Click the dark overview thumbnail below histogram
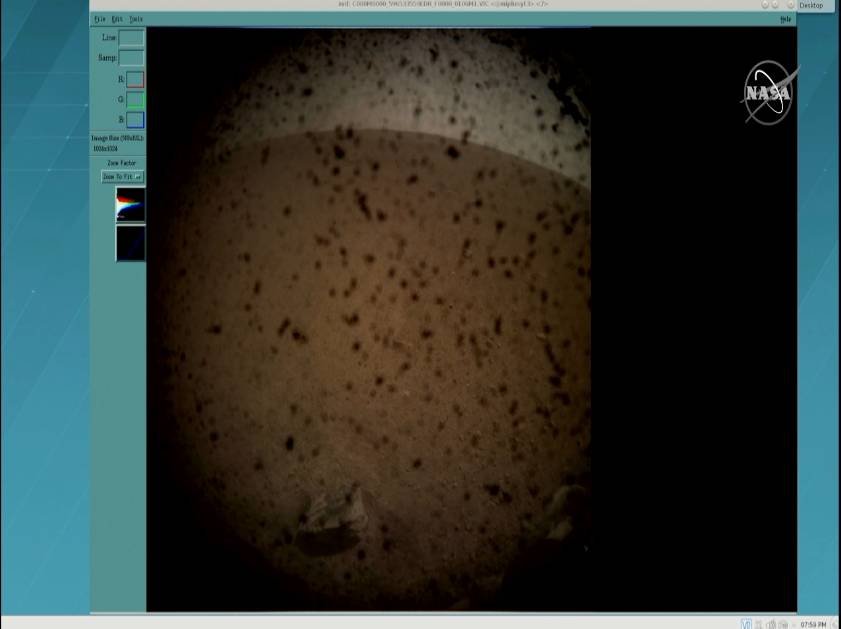 pos(130,243)
